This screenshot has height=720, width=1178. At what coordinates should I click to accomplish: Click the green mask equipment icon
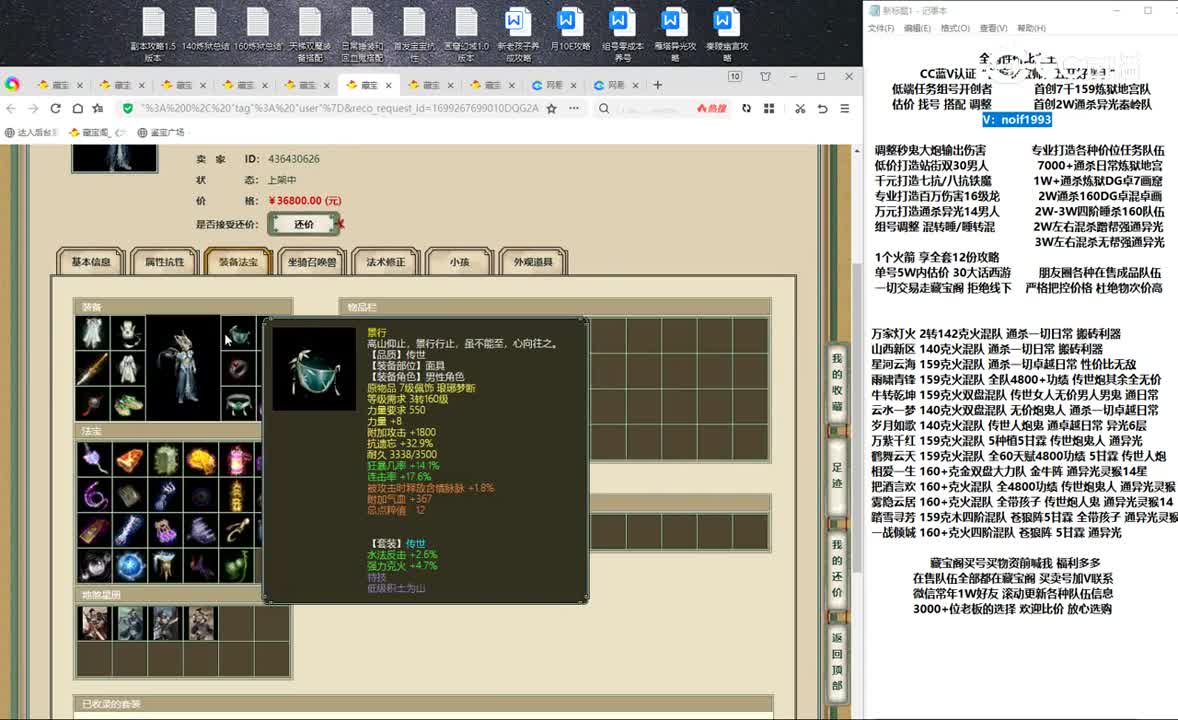pos(239,334)
